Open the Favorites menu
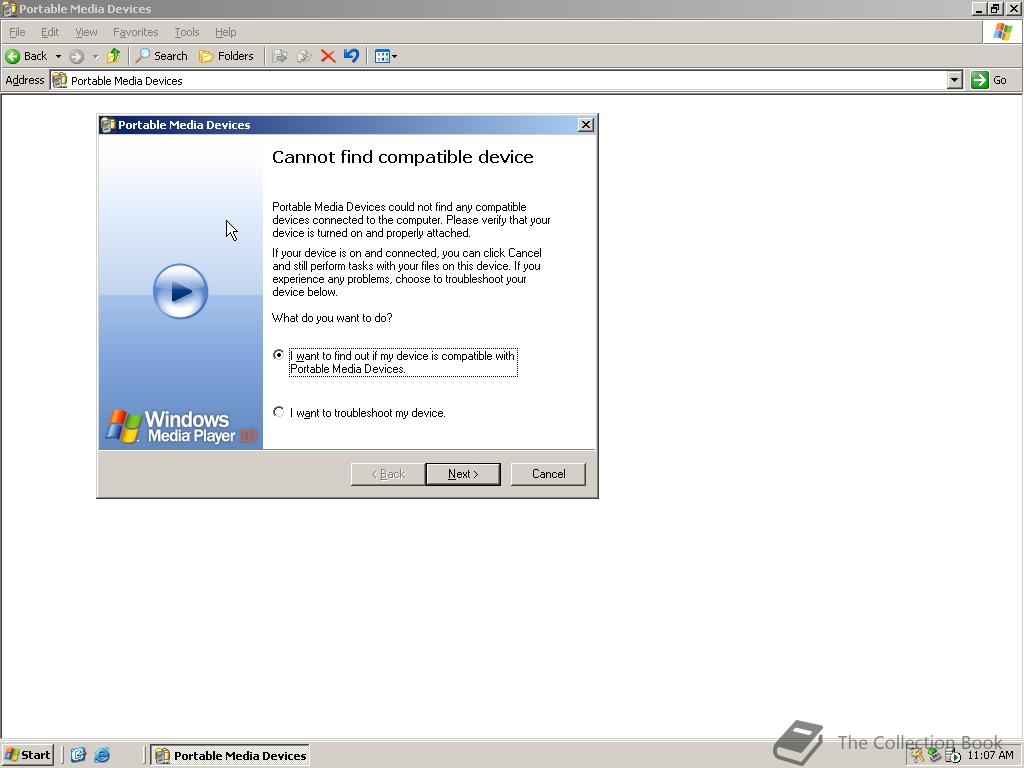The width and height of the screenshot is (1024, 768). click(135, 32)
